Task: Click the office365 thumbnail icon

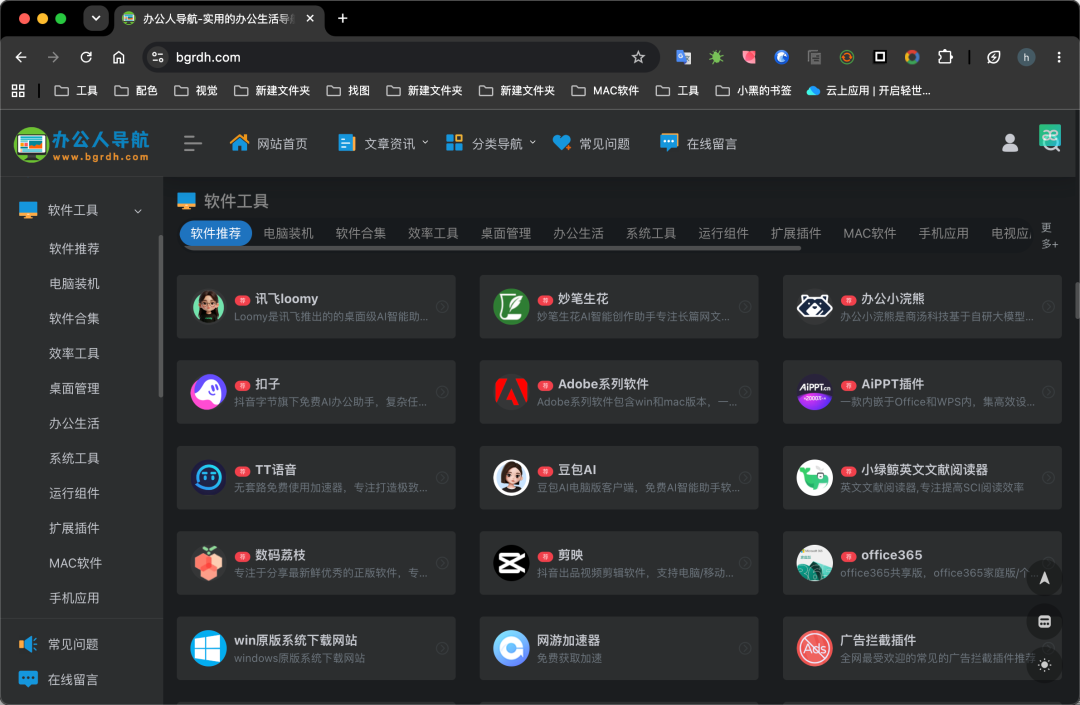Action: click(814, 562)
